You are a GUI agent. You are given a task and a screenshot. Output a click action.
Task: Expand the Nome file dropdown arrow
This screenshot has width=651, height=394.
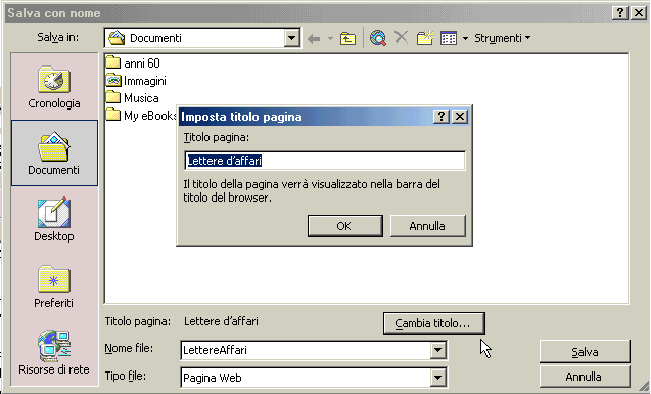click(x=438, y=350)
